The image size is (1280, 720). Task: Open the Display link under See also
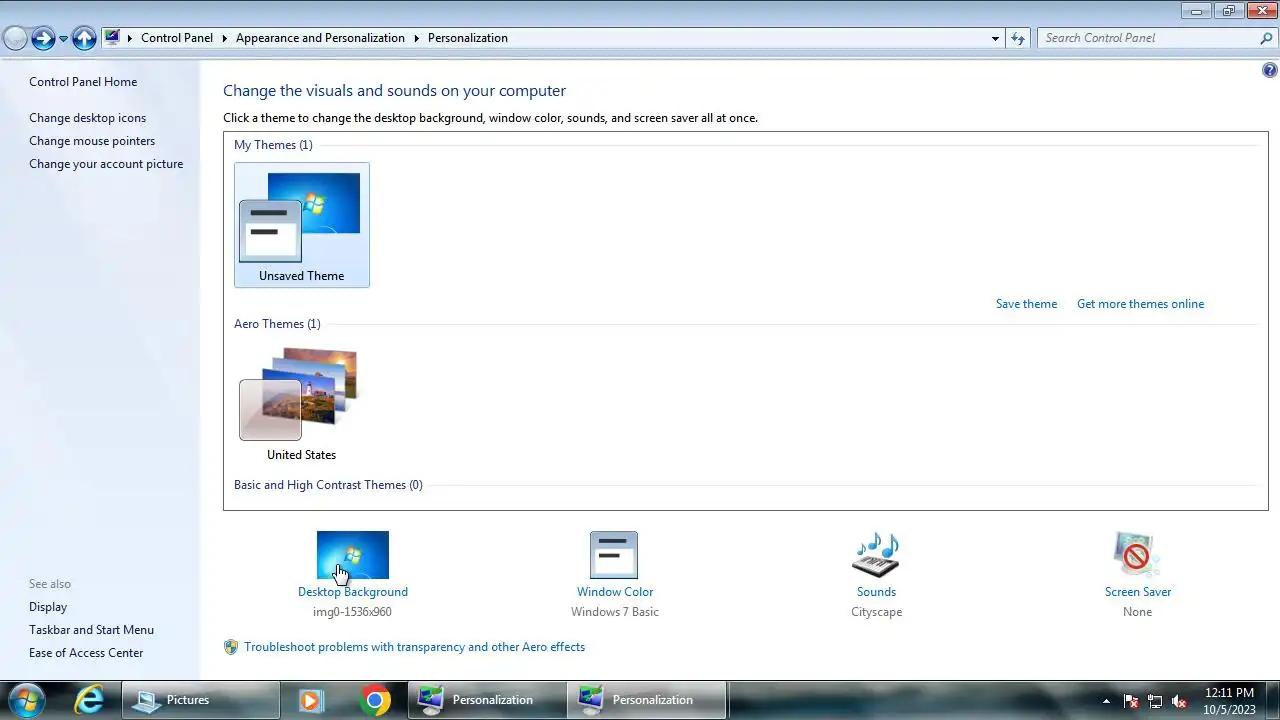[x=48, y=607]
